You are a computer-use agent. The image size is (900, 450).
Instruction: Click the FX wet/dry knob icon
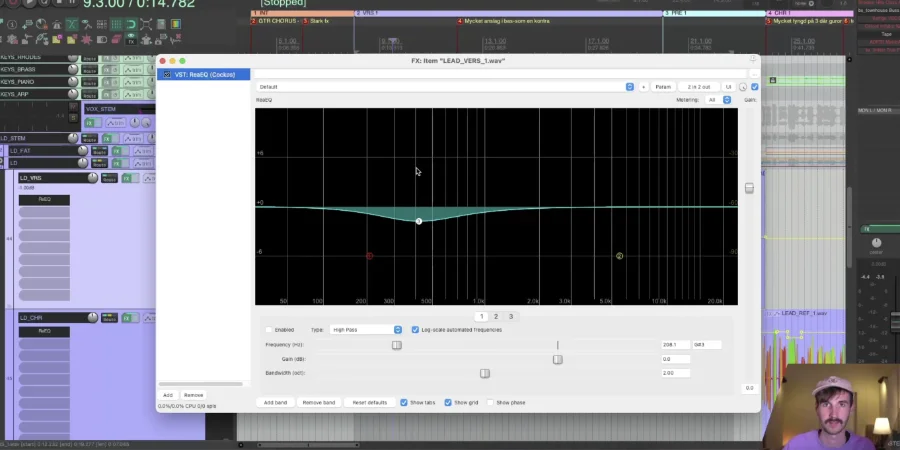click(743, 87)
